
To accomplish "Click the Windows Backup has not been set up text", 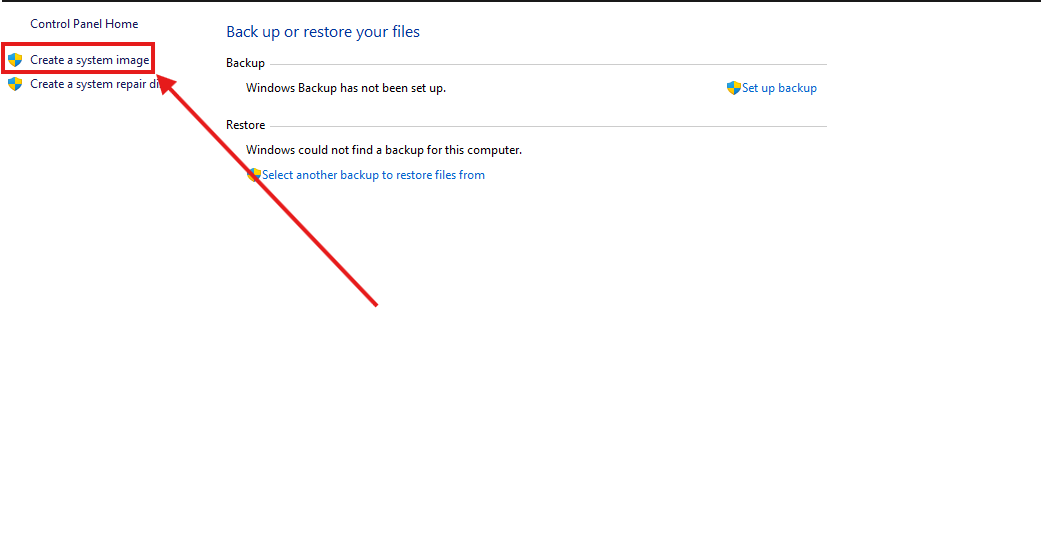I will pyautogui.click(x=346, y=88).
